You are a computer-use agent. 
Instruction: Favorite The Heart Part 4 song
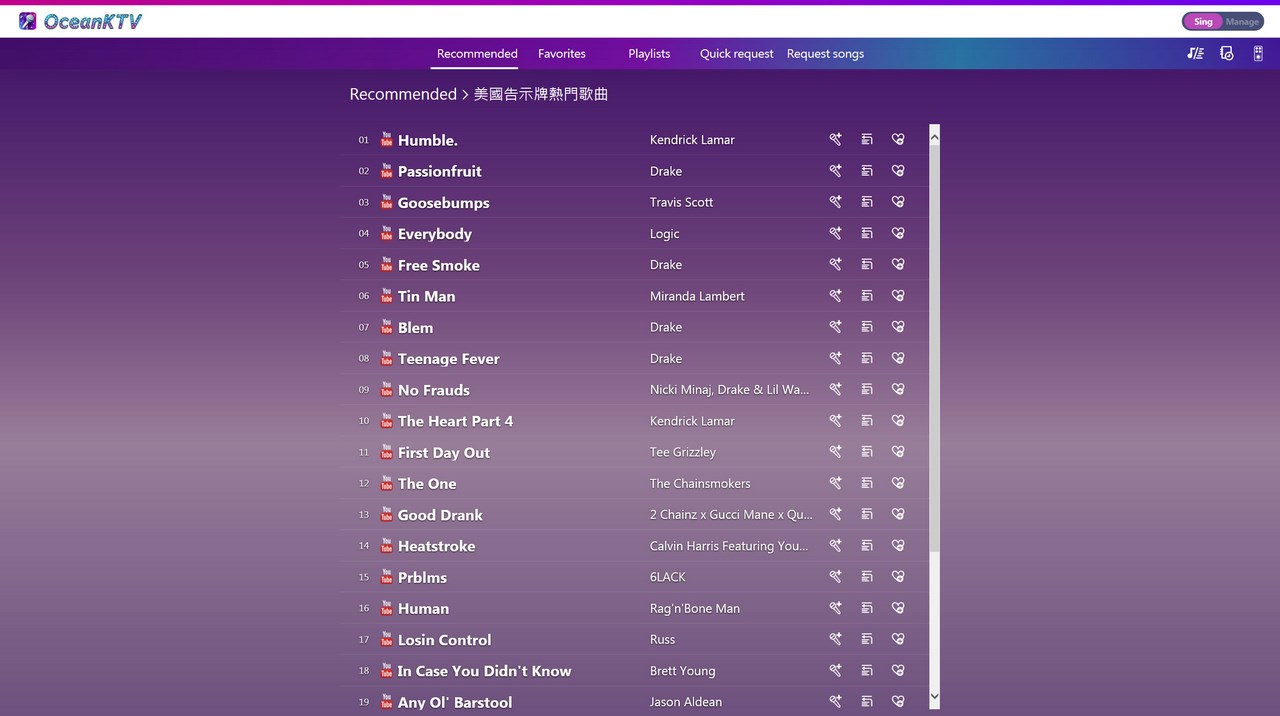pos(898,421)
